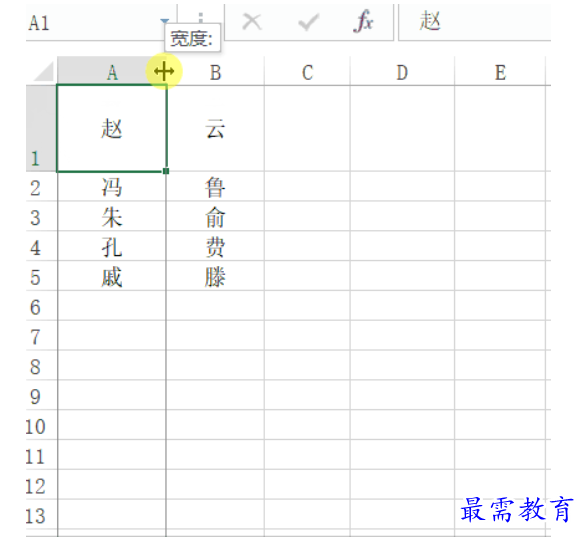The image size is (582, 541).
Task: Click the fill handle of cell A1
Action: click(x=166, y=171)
